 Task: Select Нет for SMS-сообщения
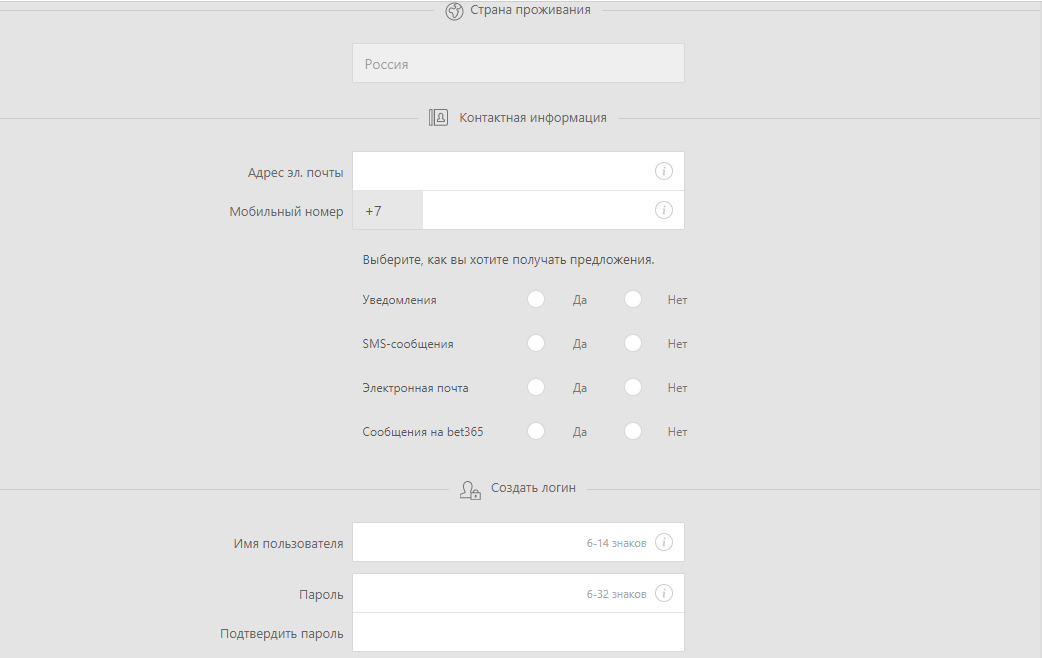click(633, 343)
